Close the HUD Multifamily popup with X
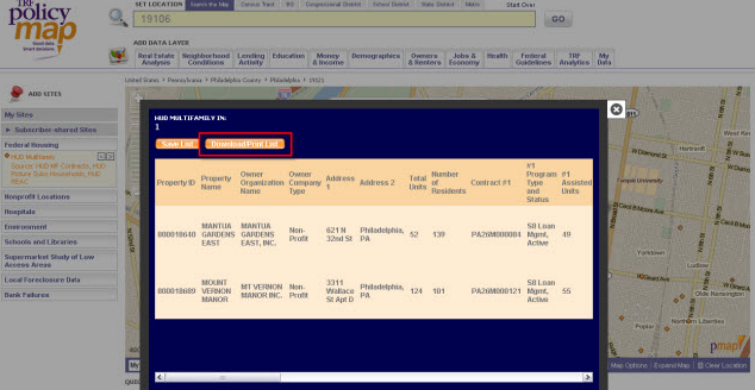This screenshot has width=755, height=390. (x=616, y=109)
